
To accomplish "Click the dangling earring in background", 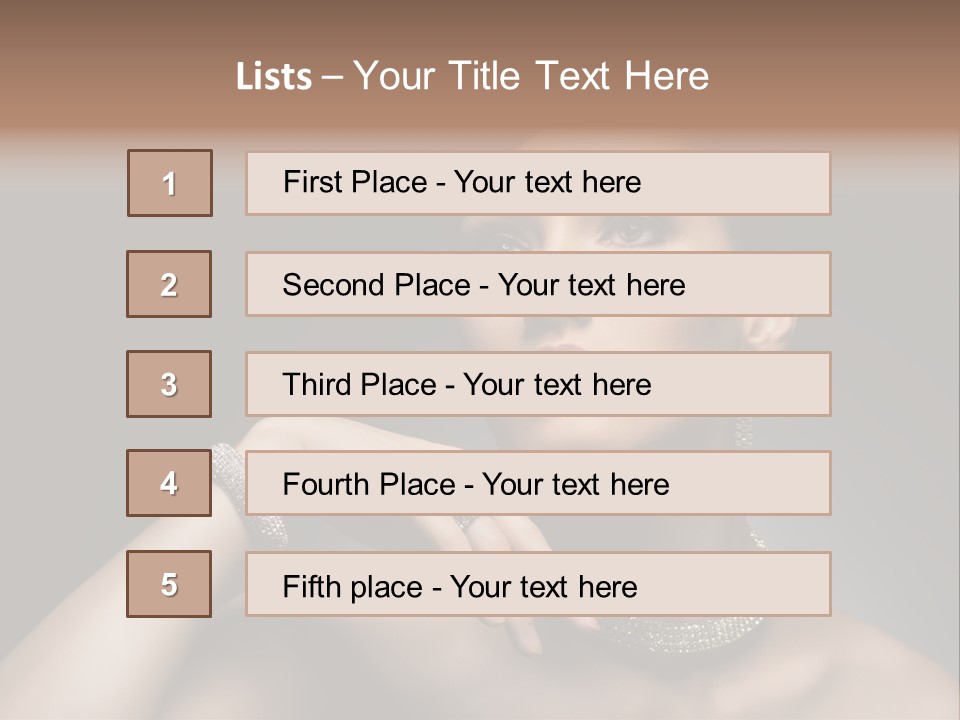I will [x=744, y=433].
